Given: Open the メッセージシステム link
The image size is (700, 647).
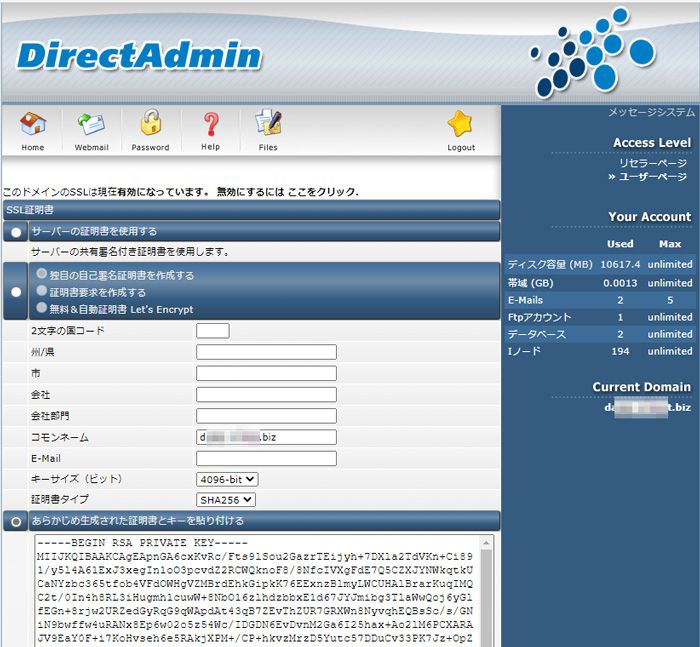Looking at the screenshot, I should 651,112.
